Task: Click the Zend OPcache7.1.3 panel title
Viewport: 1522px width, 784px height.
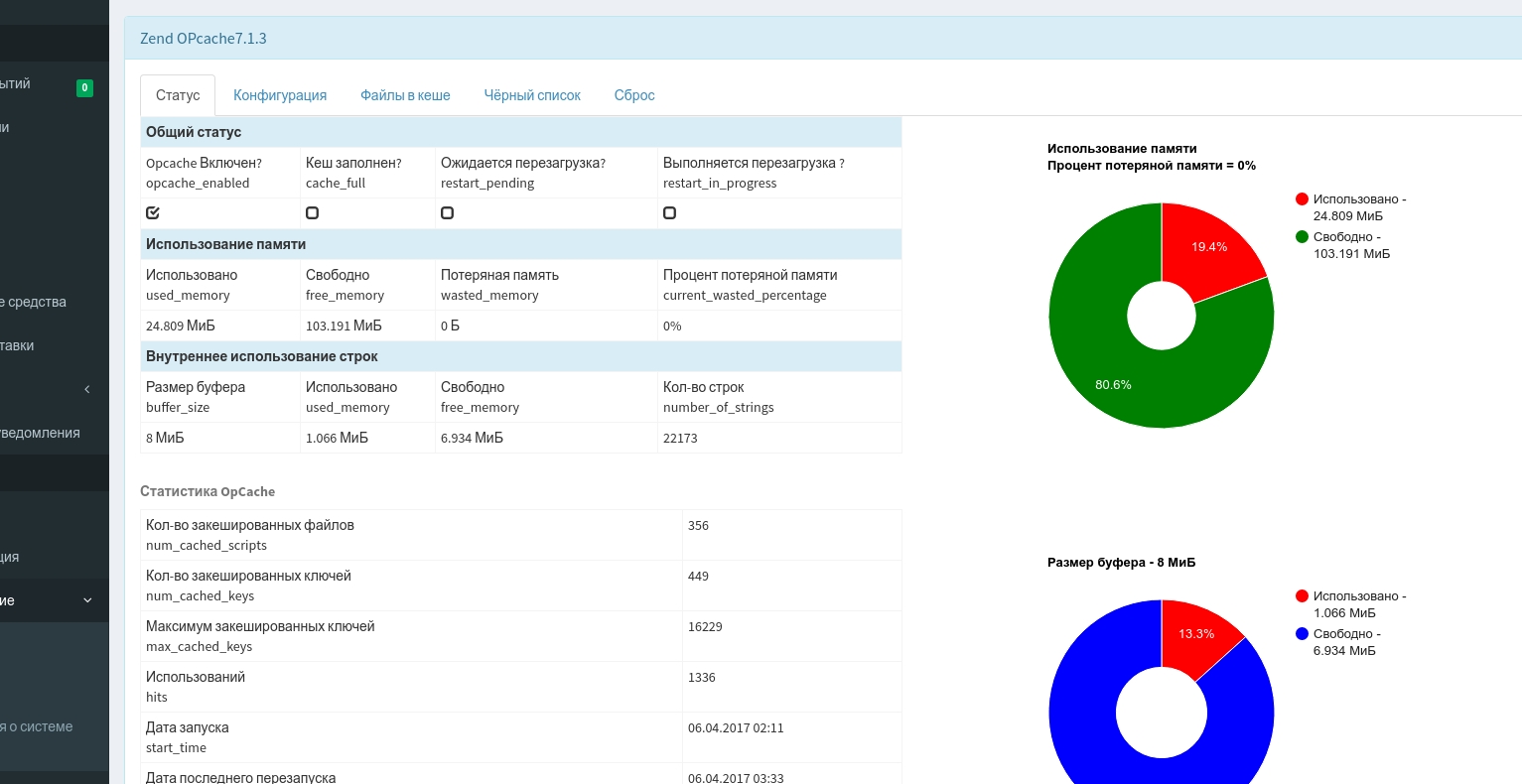Action: click(204, 39)
